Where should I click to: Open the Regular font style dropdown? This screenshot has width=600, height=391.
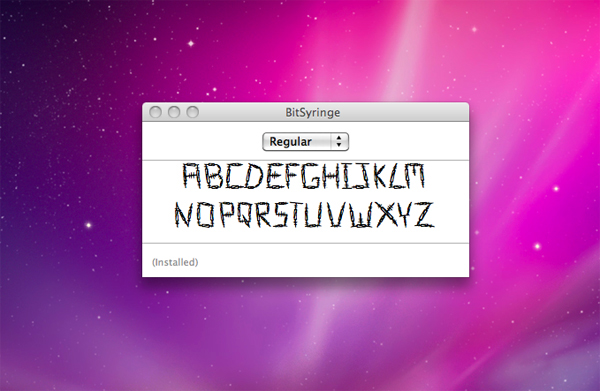(305, 142)
